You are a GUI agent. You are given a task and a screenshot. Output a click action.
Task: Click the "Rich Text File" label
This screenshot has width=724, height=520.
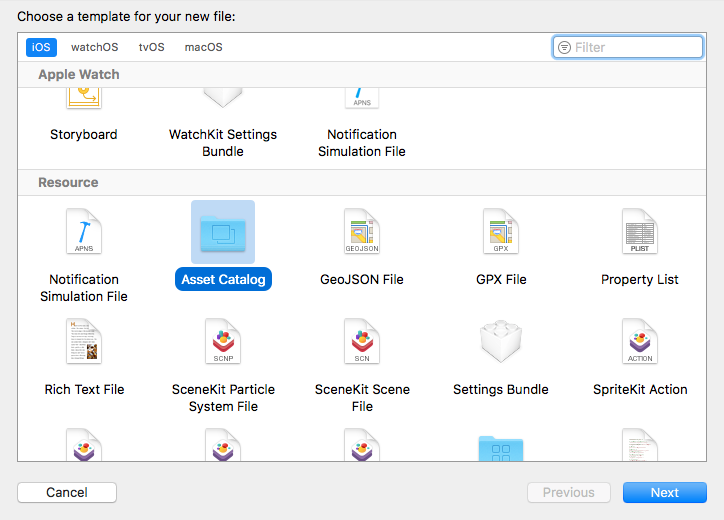coord(84,389)
